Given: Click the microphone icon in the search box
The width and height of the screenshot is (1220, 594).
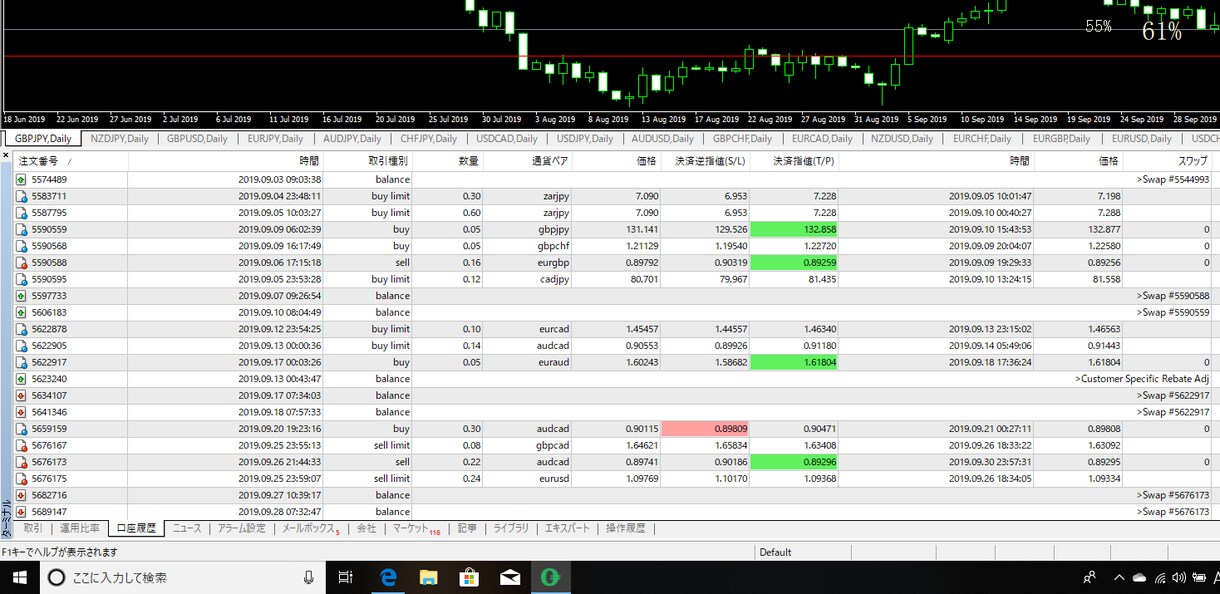Looking at the screenshot, I should [309, 577].
